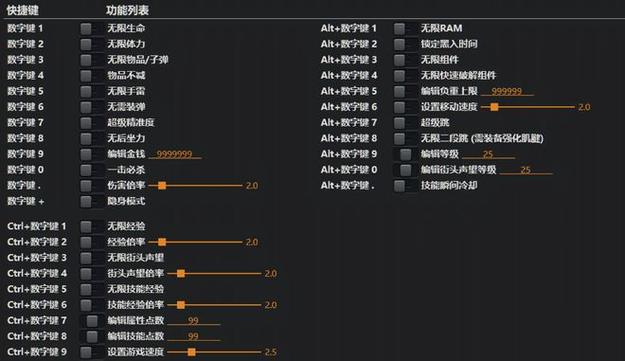
Task: Enable the 无限体力 option
Action: 91,44
